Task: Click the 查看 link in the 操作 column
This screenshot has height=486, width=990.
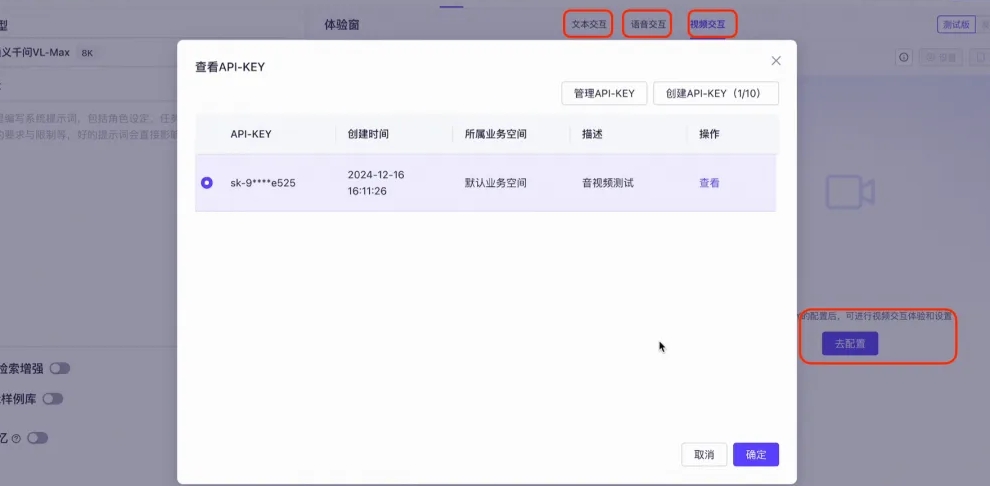Action: pos(709,183)
